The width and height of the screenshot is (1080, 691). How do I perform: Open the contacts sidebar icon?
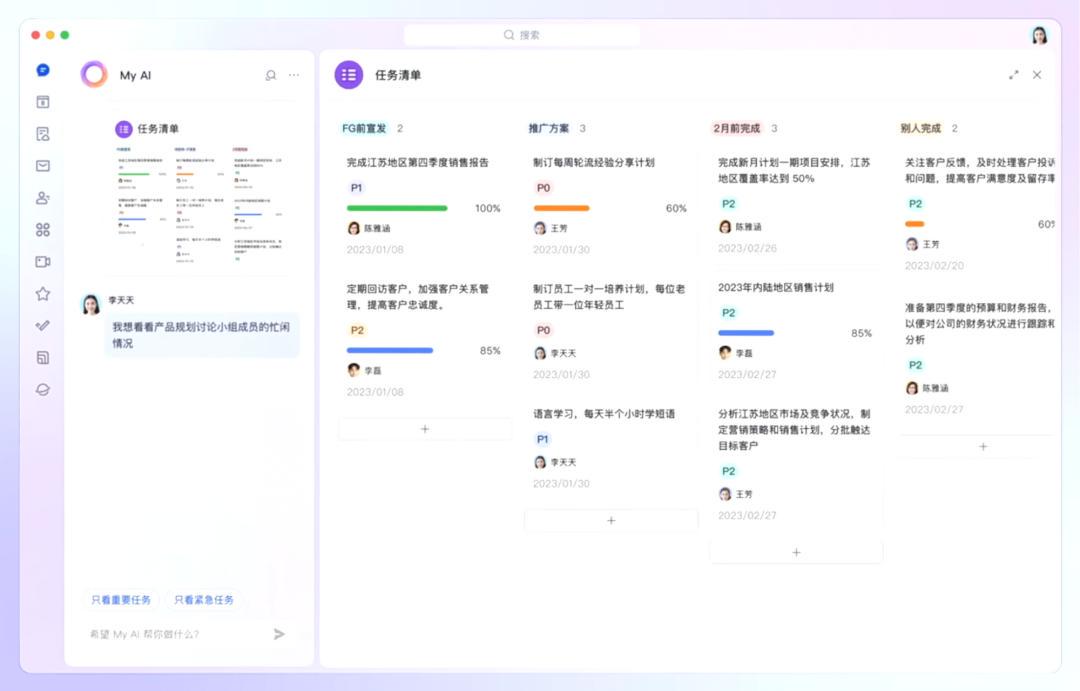(43, 198)
